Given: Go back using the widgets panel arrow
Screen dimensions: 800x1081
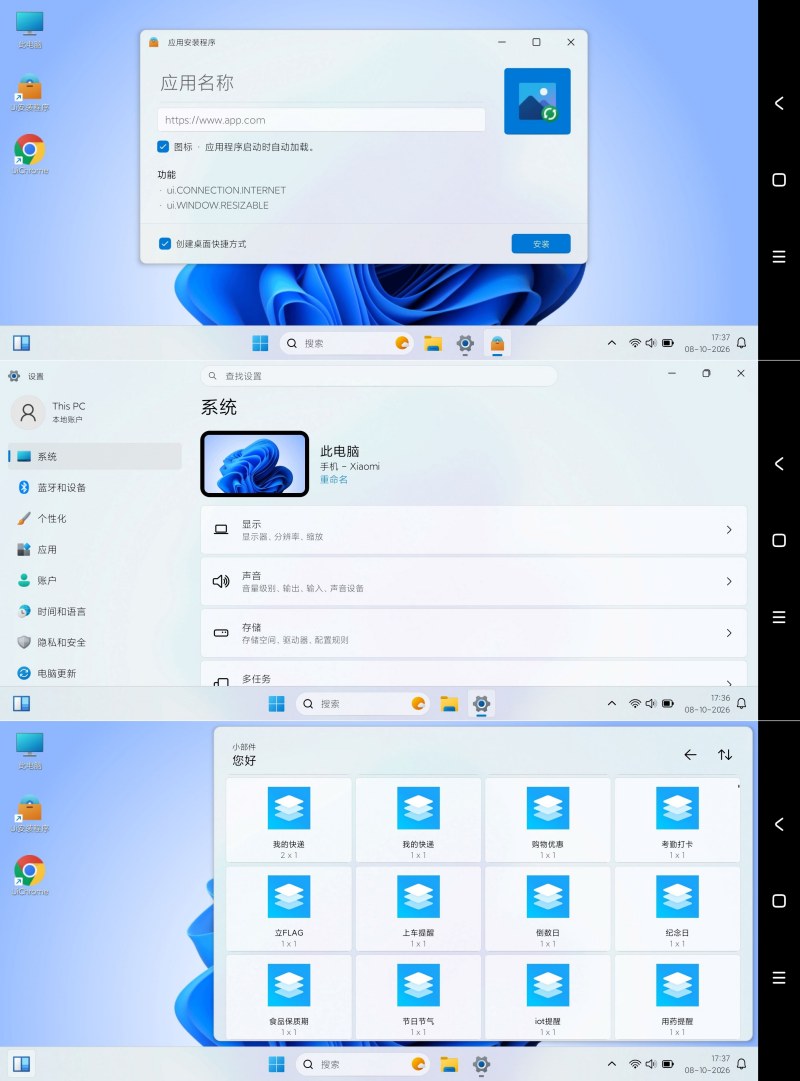Looking at the screenshot, I should [690, 755].
